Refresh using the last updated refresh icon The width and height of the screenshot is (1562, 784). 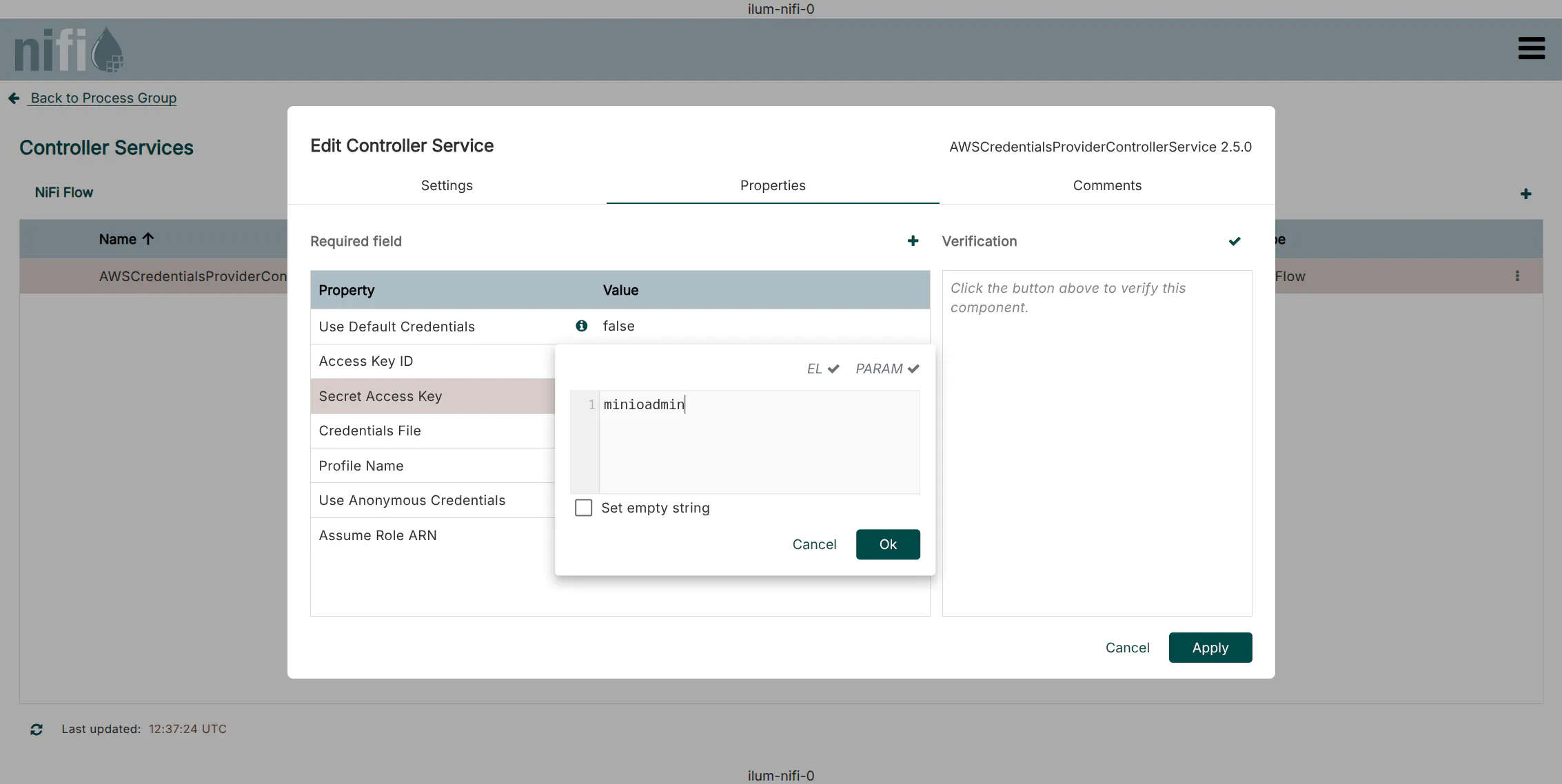[37, 728]
